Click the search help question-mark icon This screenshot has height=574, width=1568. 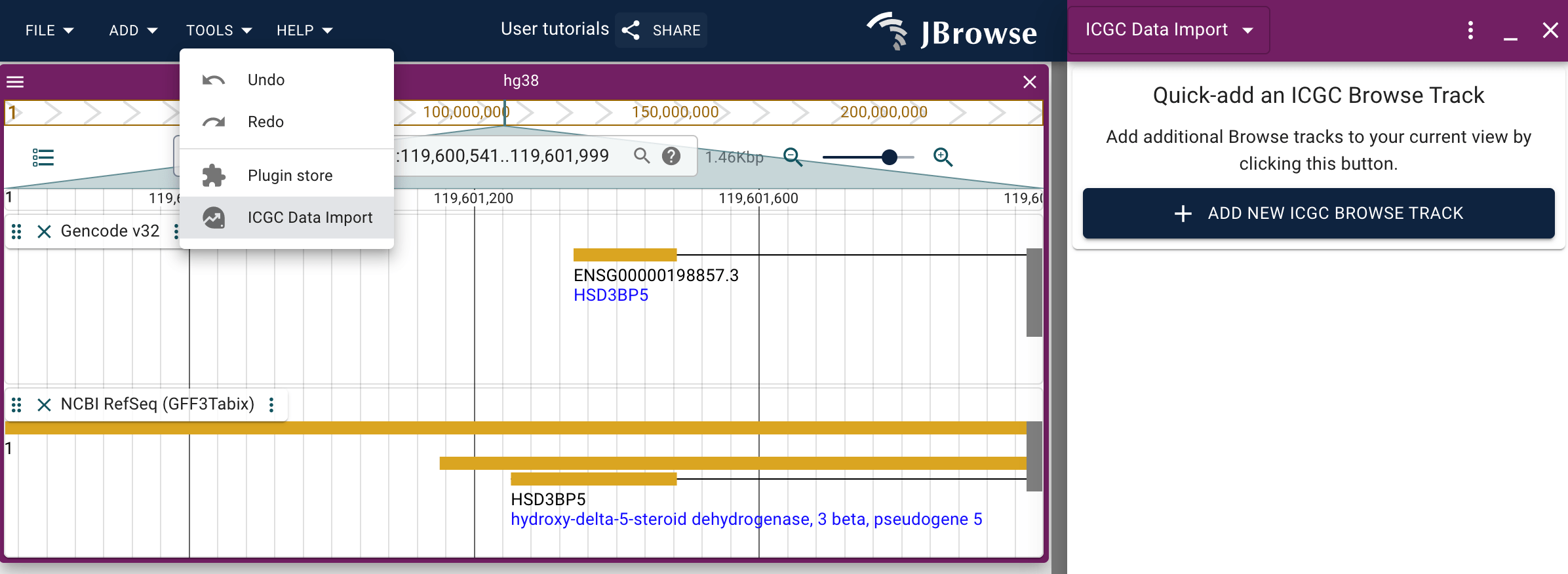(671, 156)
